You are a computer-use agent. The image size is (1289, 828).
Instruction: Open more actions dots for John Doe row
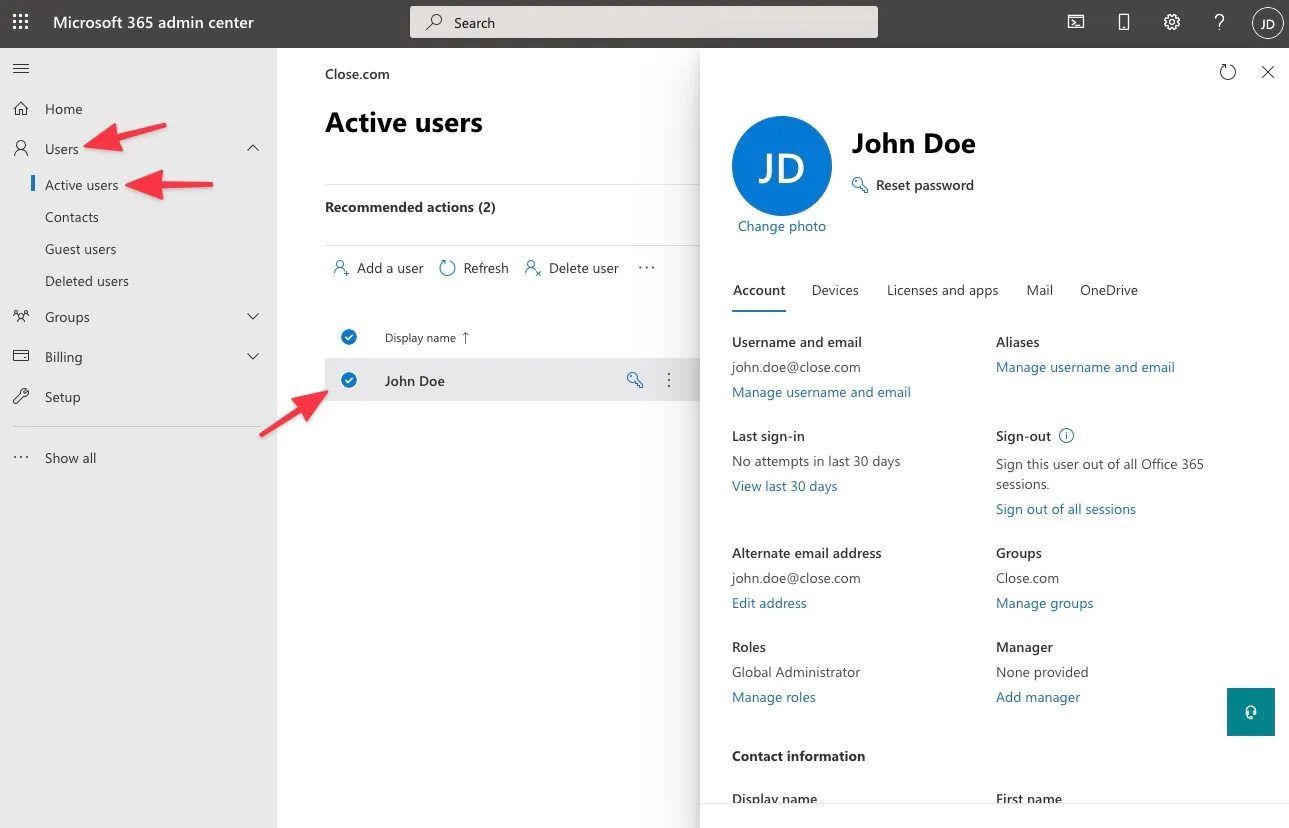669,380
